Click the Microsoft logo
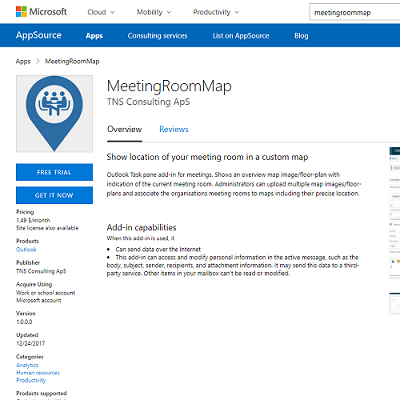 [41, 12]
